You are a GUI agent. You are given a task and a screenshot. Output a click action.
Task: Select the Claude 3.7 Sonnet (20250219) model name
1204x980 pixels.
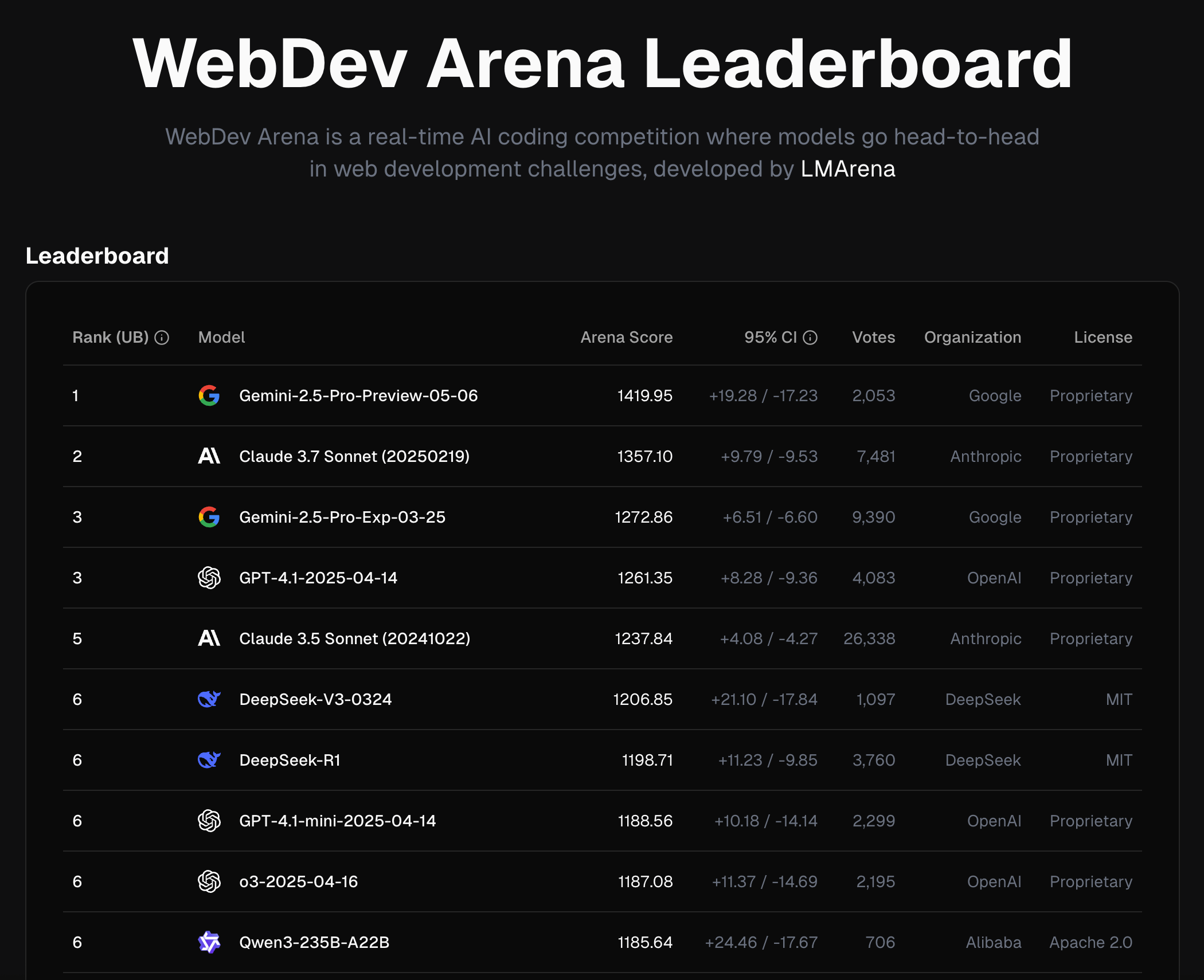pos(354,456)
